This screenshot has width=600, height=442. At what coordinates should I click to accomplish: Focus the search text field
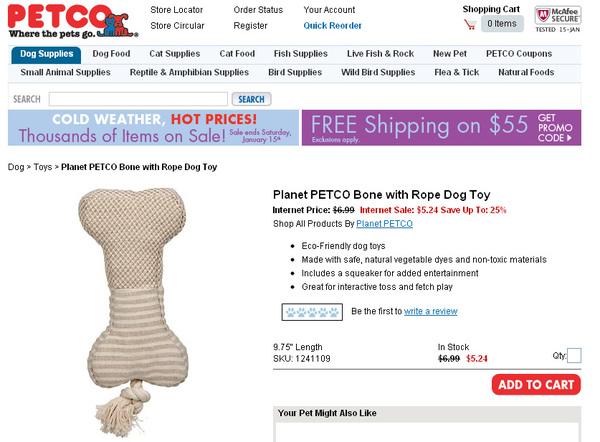138,99
